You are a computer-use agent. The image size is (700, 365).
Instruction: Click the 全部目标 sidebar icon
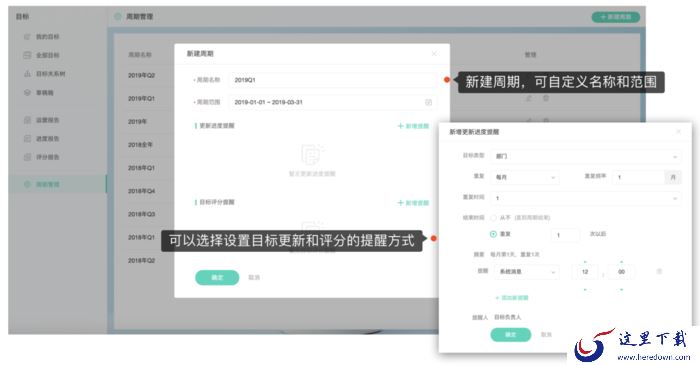(x=27, y=55)
